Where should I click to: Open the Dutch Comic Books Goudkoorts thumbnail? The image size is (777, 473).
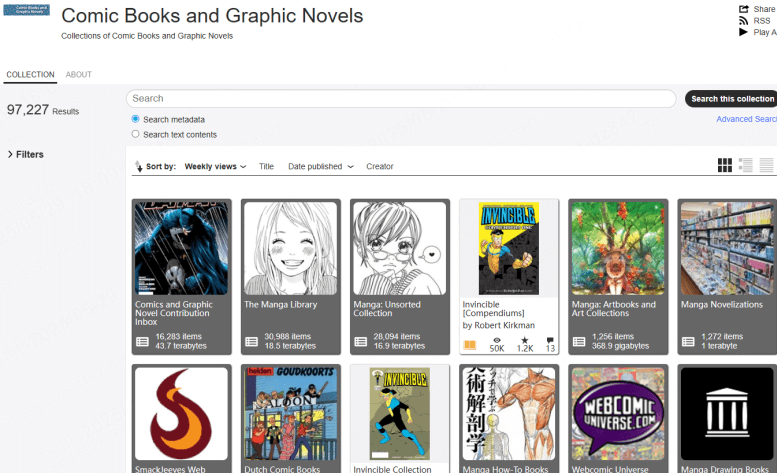(x=290, y=414)
